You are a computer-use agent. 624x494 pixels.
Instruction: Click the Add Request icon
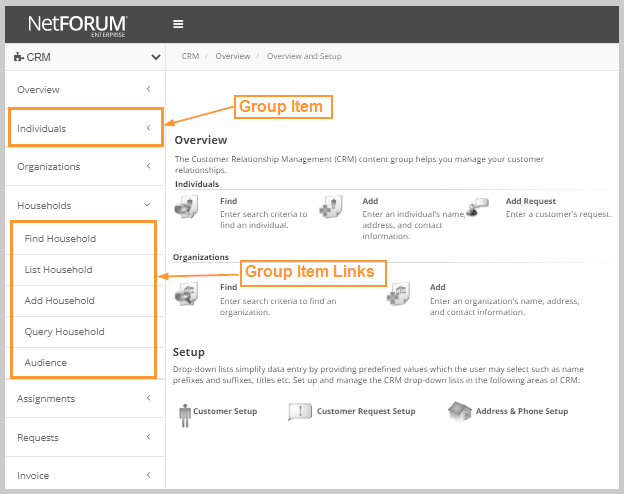(x=477, y=207)
